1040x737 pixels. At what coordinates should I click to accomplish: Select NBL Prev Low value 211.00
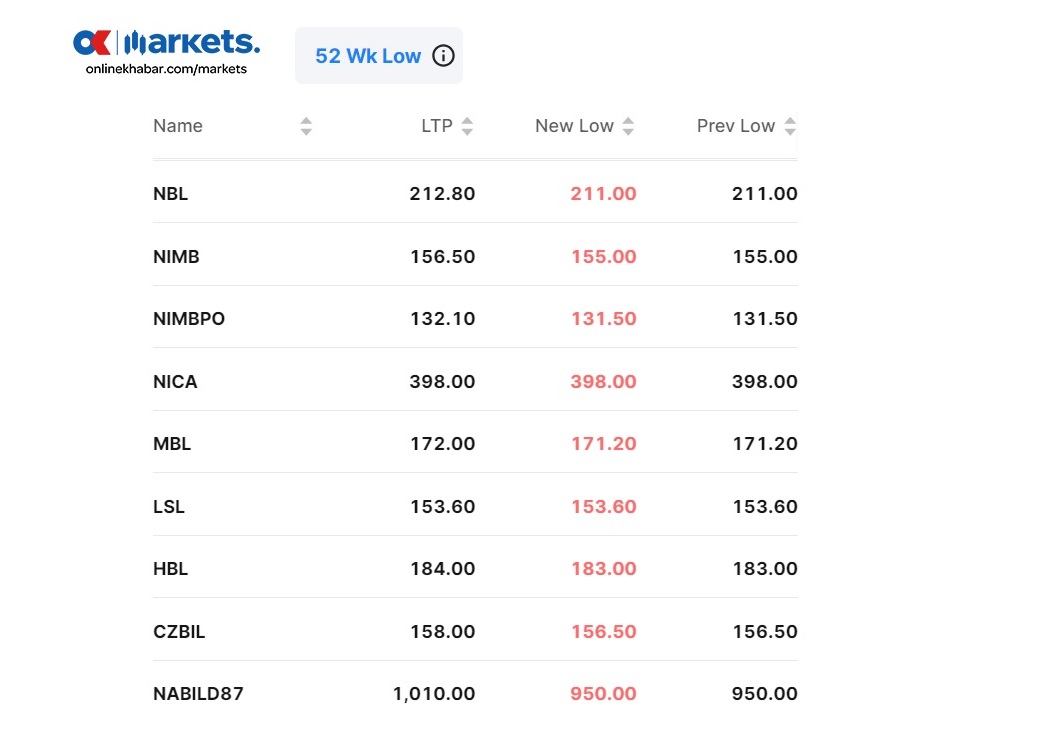(765, 194)
